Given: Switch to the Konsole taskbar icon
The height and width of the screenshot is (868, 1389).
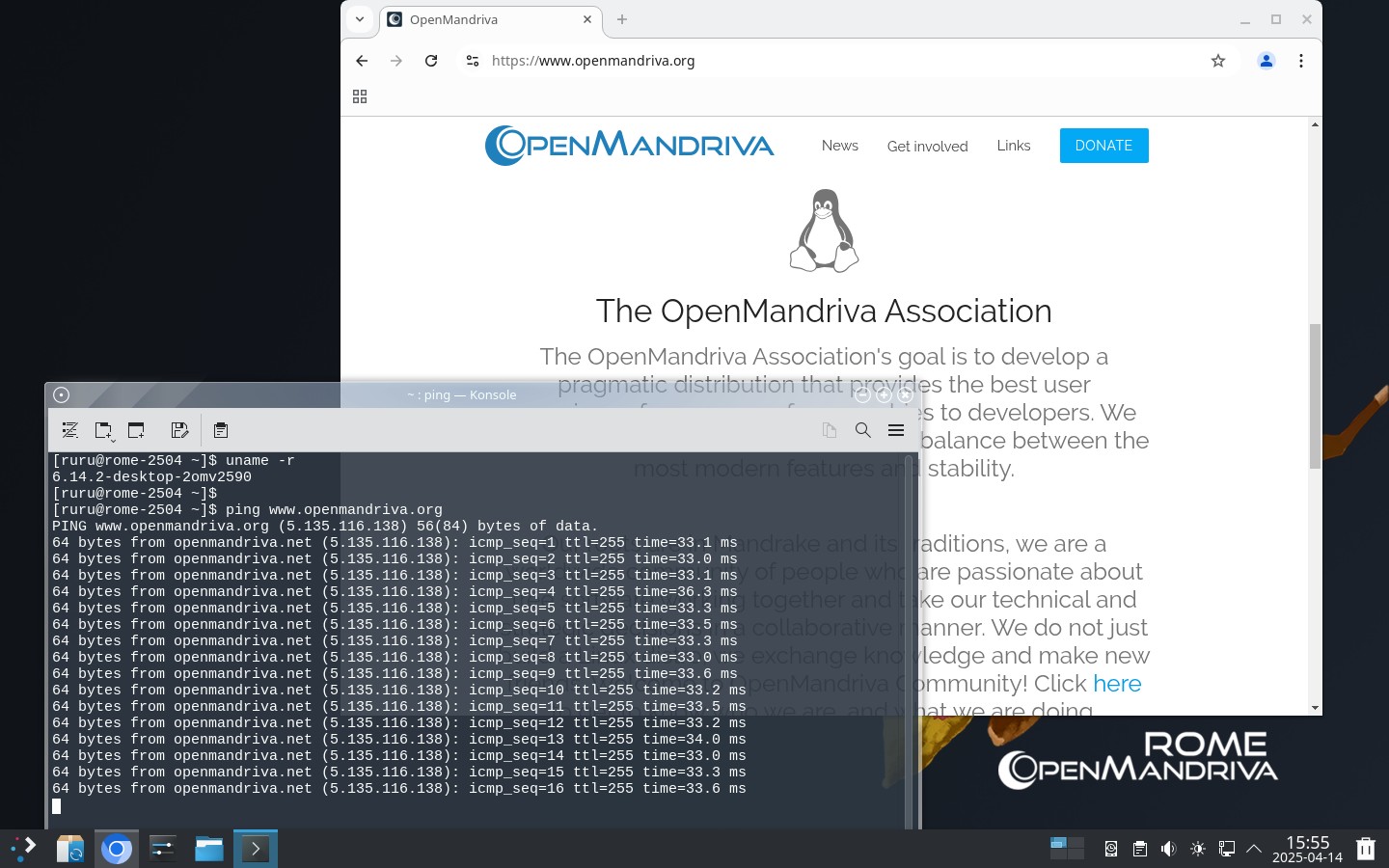Looking at the screenshot, I should pyautogui.click(x=256, y=849).
